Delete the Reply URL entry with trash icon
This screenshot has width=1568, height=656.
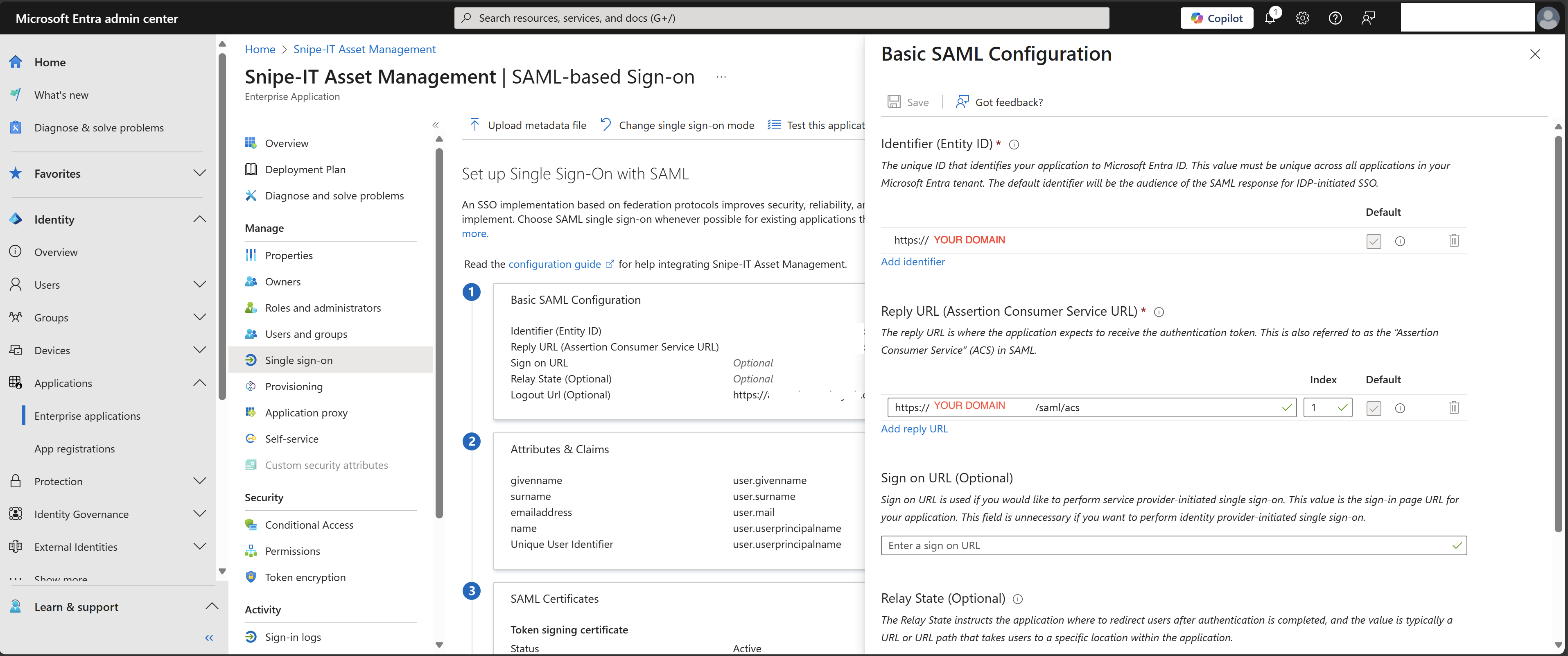[x=1453, y=407]
